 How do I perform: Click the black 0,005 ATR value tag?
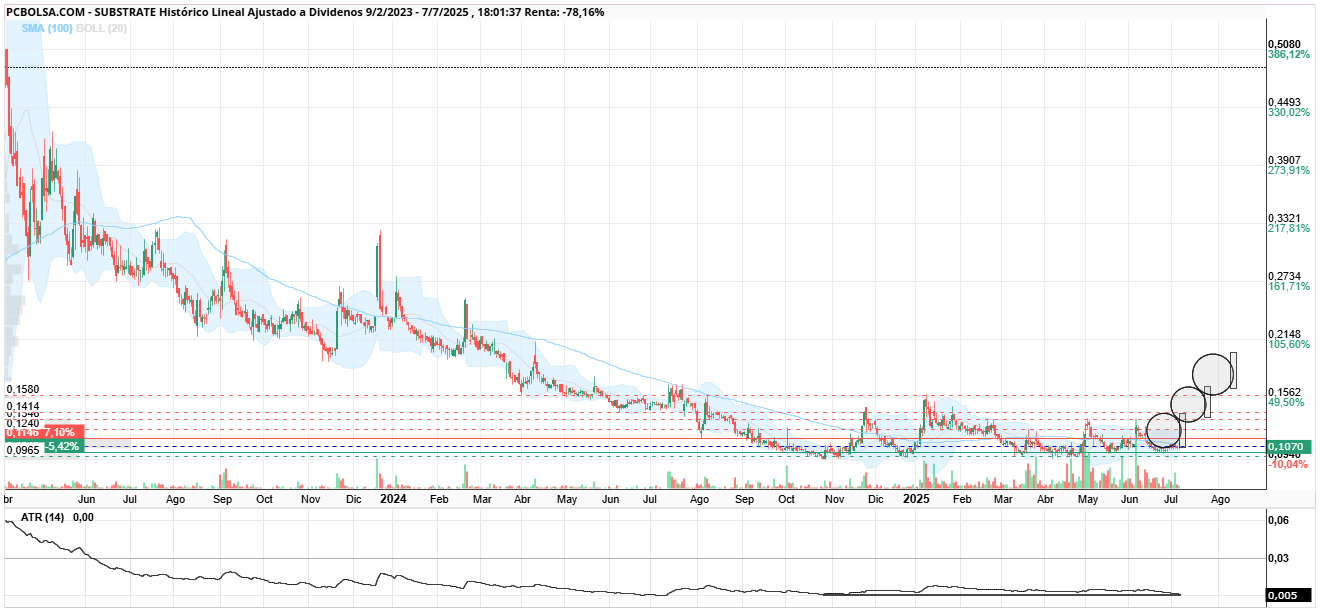coord(1290,596)
